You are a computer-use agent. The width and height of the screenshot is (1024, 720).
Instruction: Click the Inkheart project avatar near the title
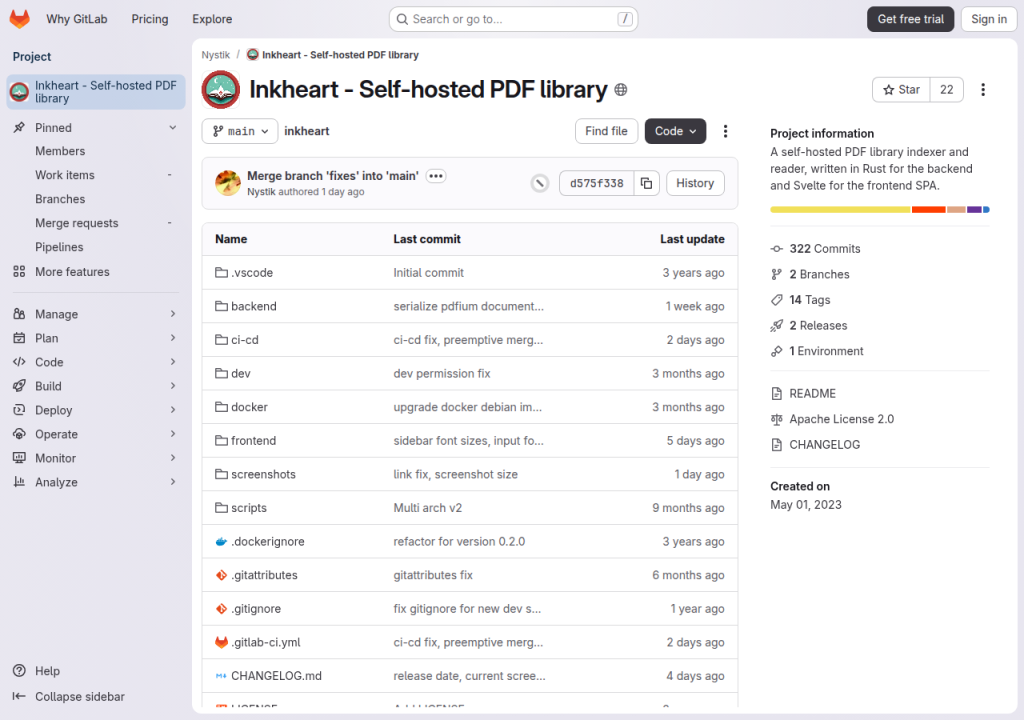point(221,90)
